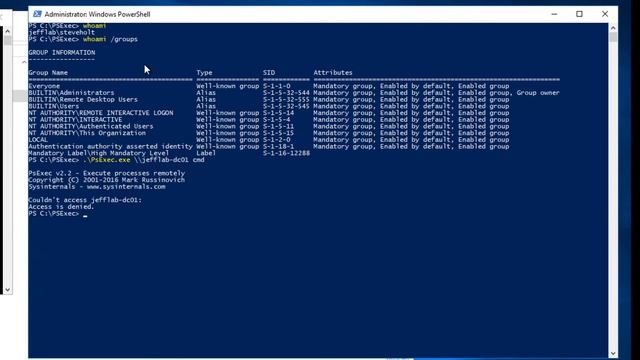Click 'NT AUTHORITY\This Organization' group name

[x=87, y=133]
